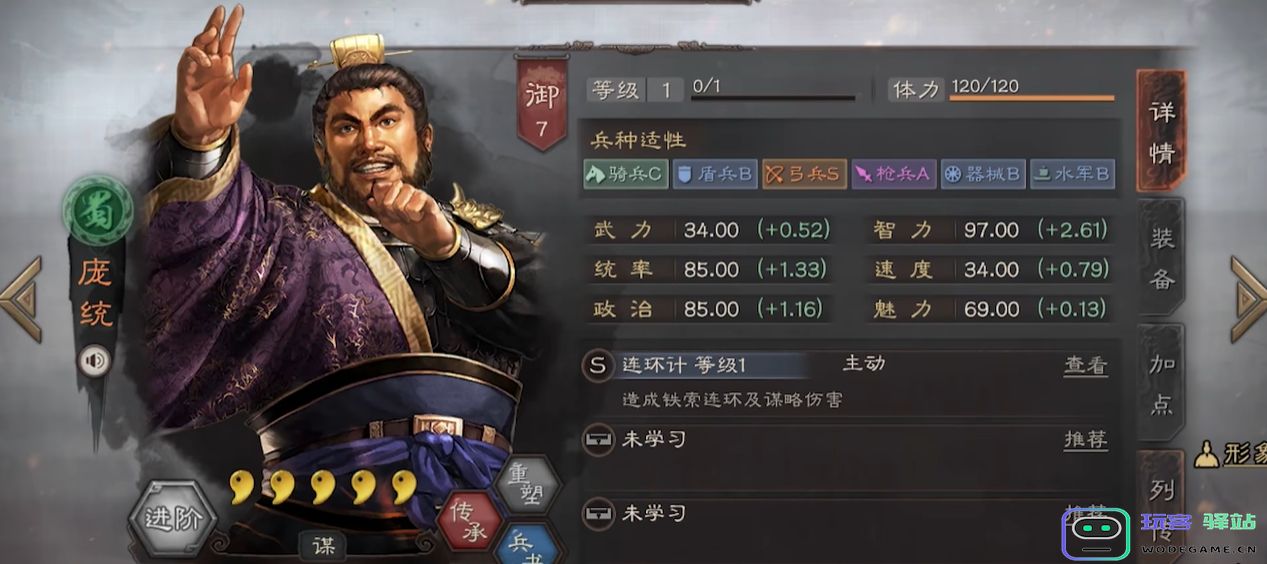The height and width of the screenshot is (564, 1267).
Task: Go to next general with right arrow
Action: 1248,297
